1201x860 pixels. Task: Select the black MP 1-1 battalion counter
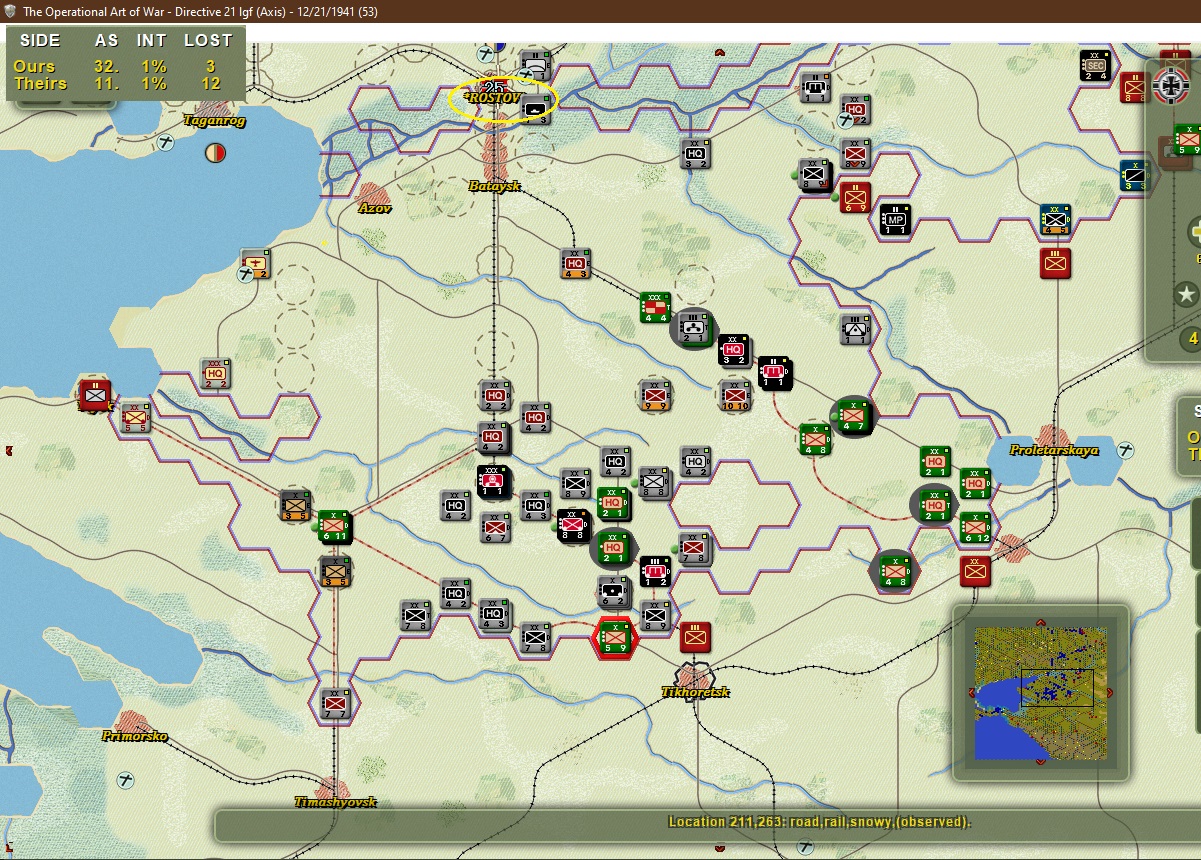(894, 218)
